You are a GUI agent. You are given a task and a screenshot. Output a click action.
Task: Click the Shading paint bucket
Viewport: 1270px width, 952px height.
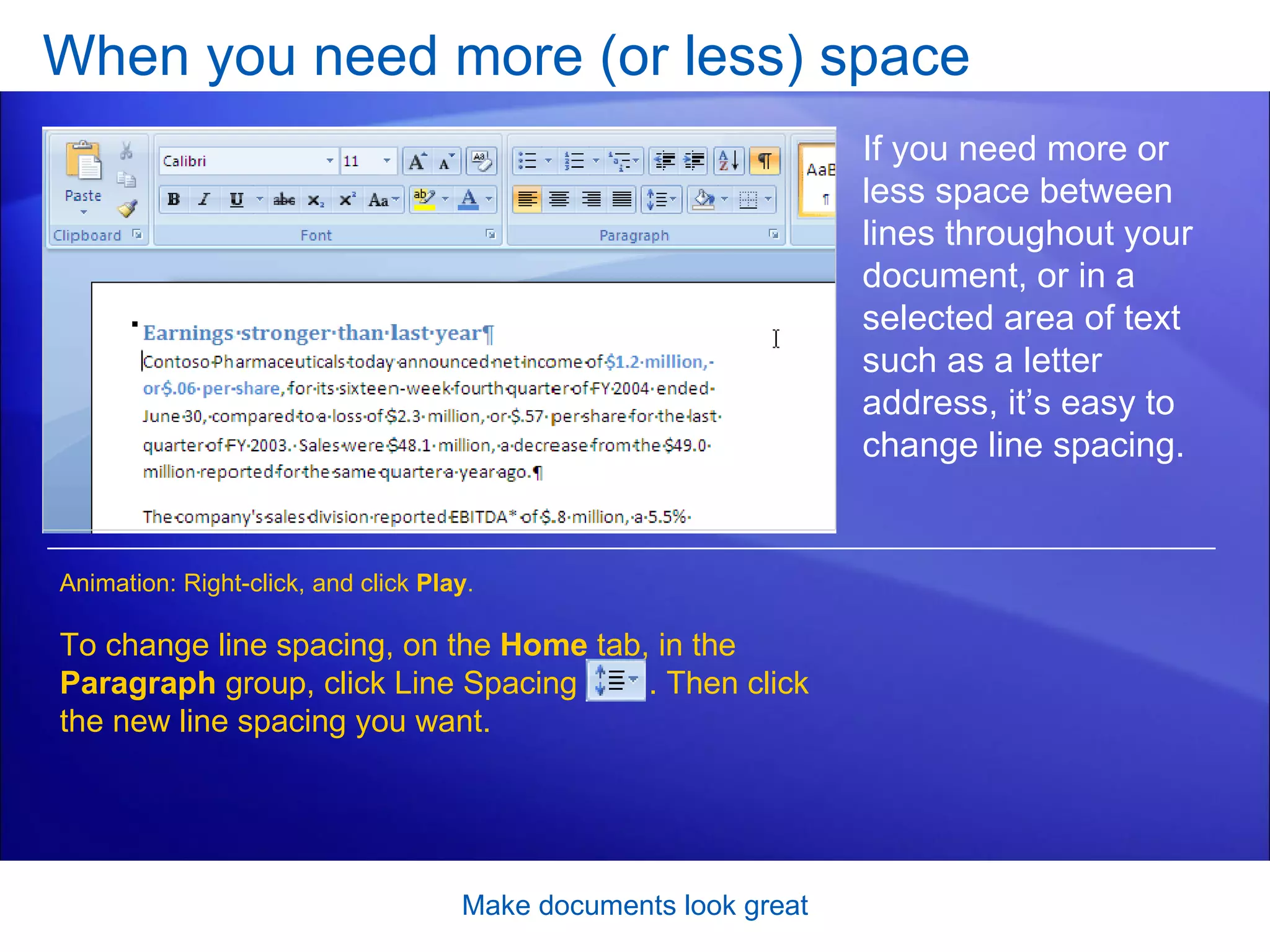[x=703, y=200]
